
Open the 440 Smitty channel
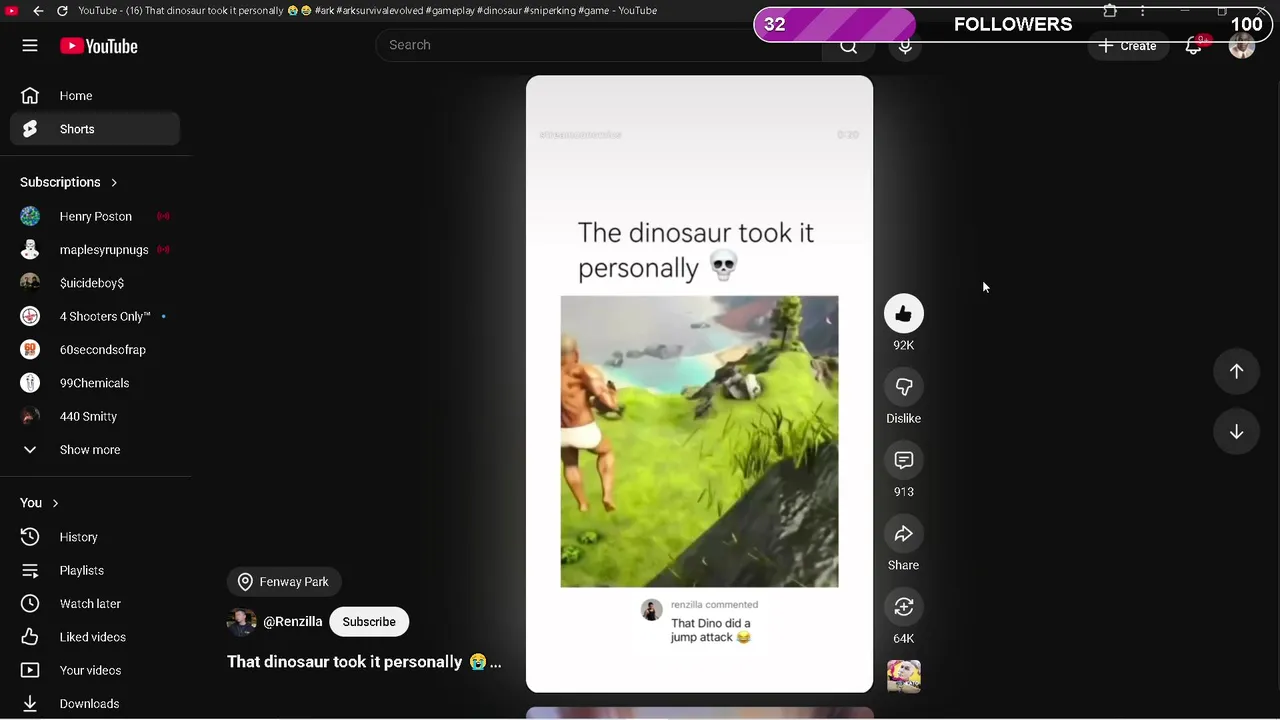[x=95, y=416]
